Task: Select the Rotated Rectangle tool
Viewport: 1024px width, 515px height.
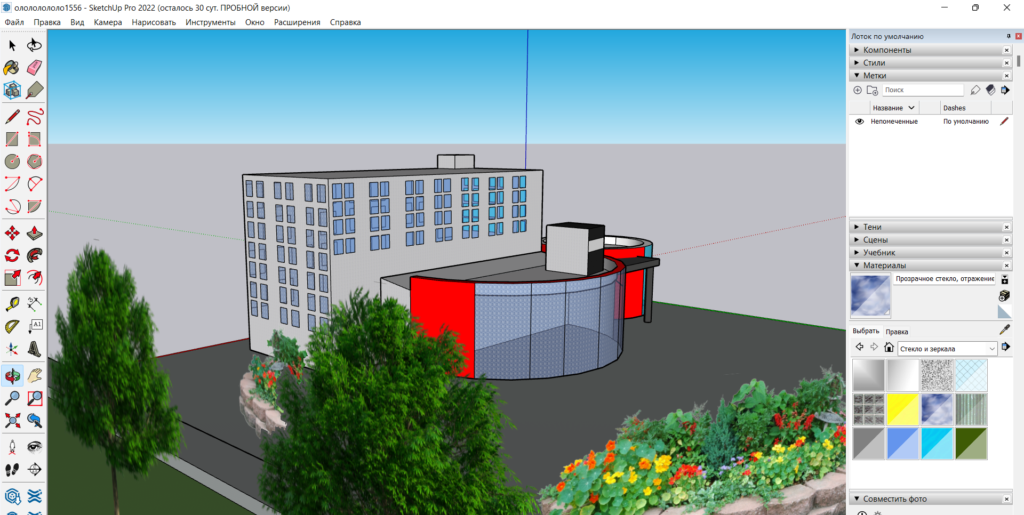Action: click(35, 139)
